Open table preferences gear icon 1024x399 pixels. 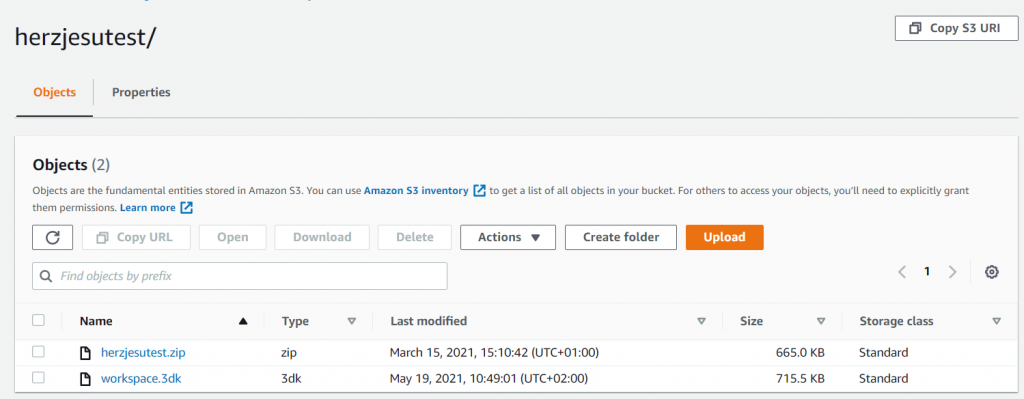[x=991, y=272]
